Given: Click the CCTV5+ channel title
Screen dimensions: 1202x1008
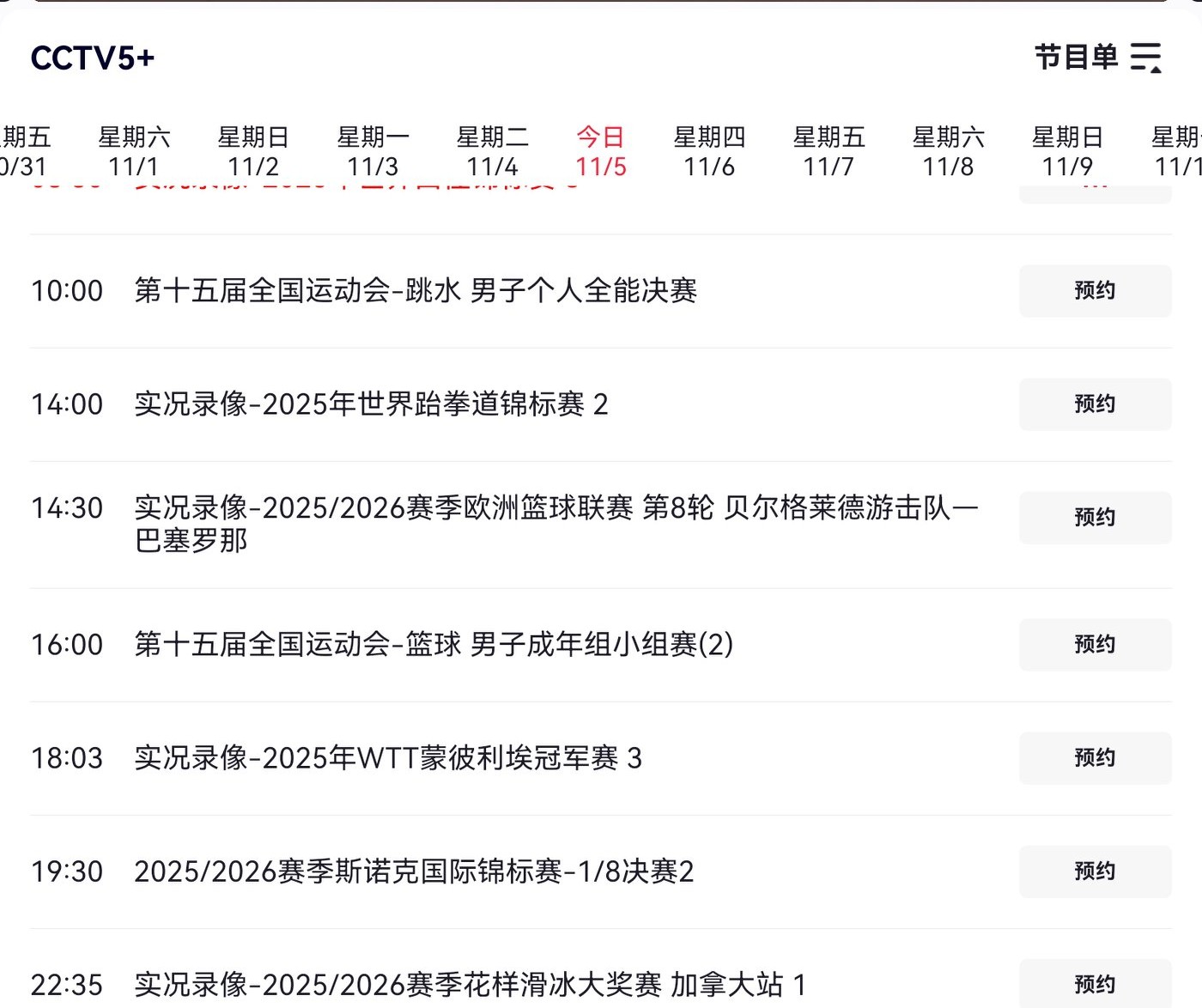Looking at the screenshot, I should (93, 58).
